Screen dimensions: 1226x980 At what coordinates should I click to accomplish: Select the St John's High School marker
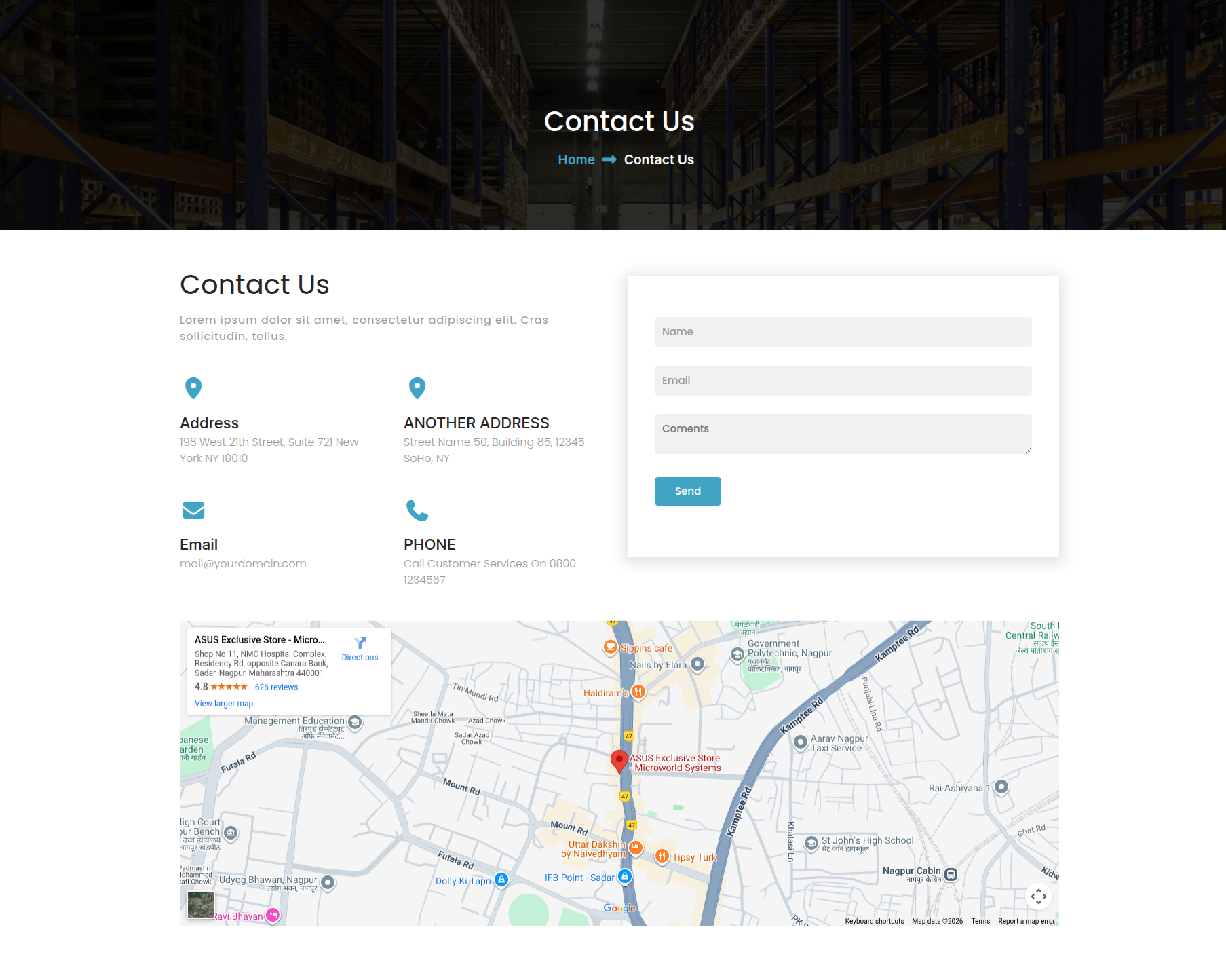pyautogui.click(x=811, y=843)
